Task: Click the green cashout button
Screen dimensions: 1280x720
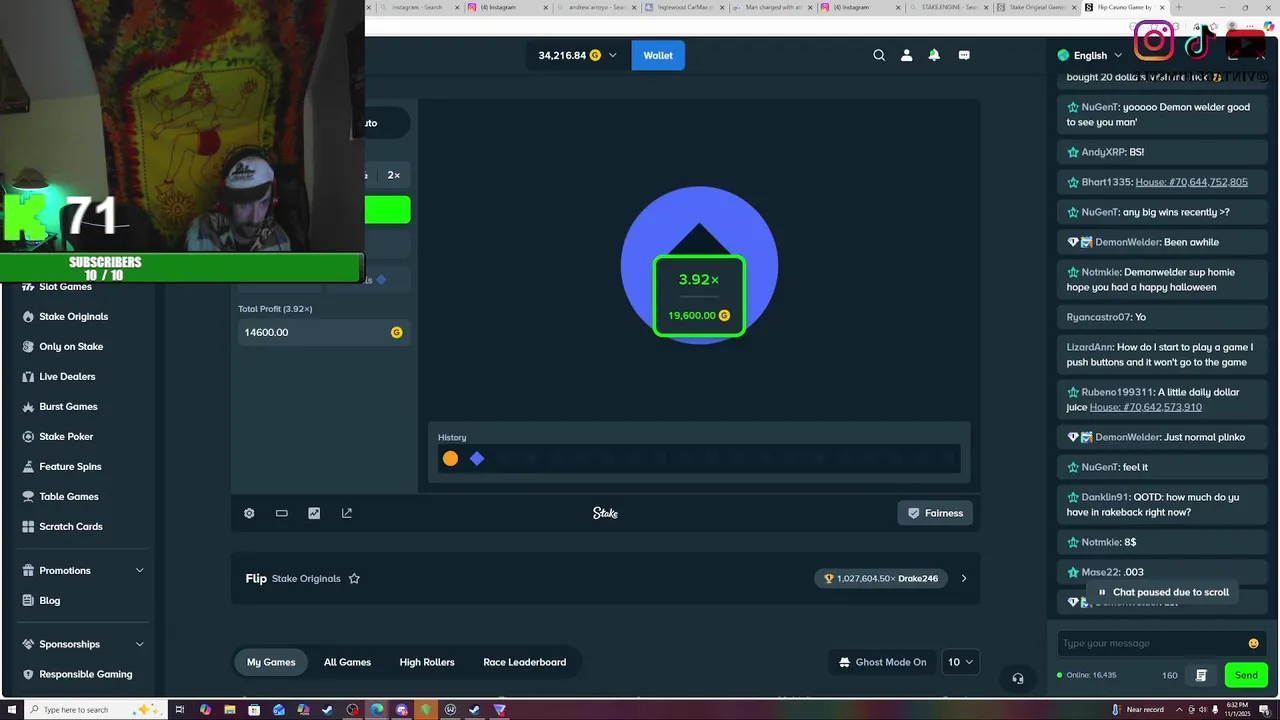Action: click(x=387, y=210)
